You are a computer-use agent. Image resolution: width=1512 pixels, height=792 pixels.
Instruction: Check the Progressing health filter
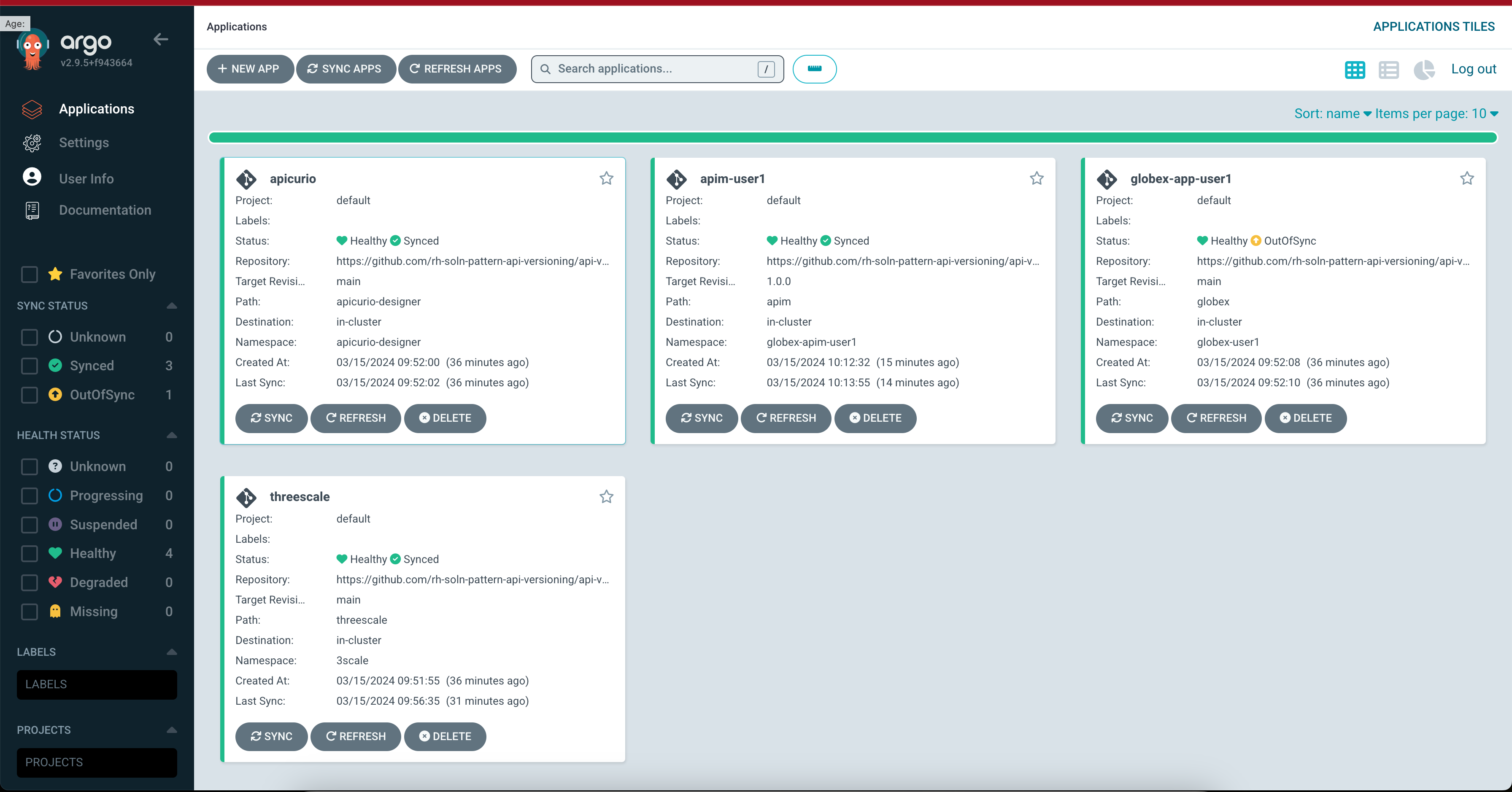click(30, 496)
